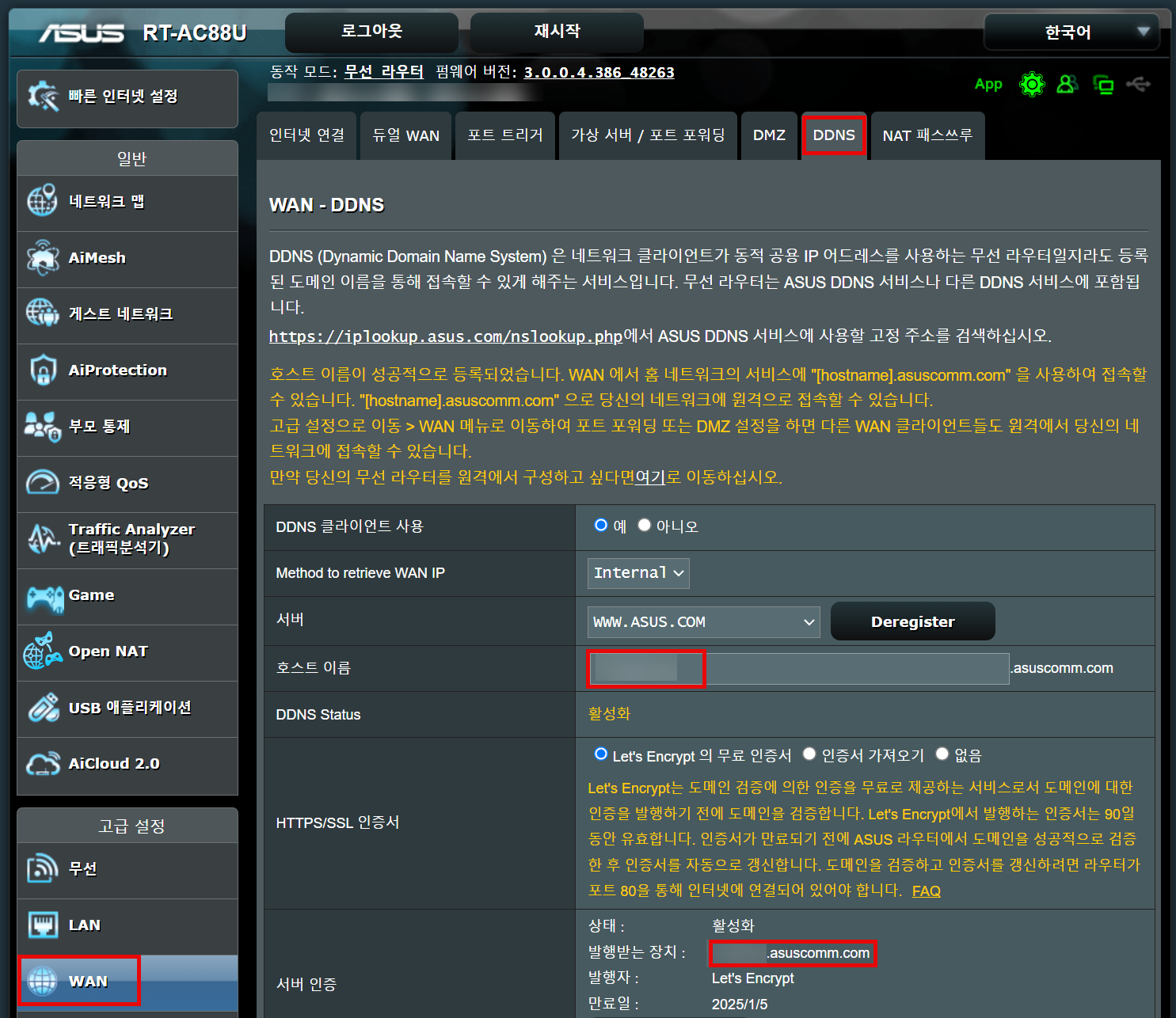The height and width of the screenshot is (1018, 1176).
Task: Open the Network Map menu item
Action: click(x=127, y=202)
